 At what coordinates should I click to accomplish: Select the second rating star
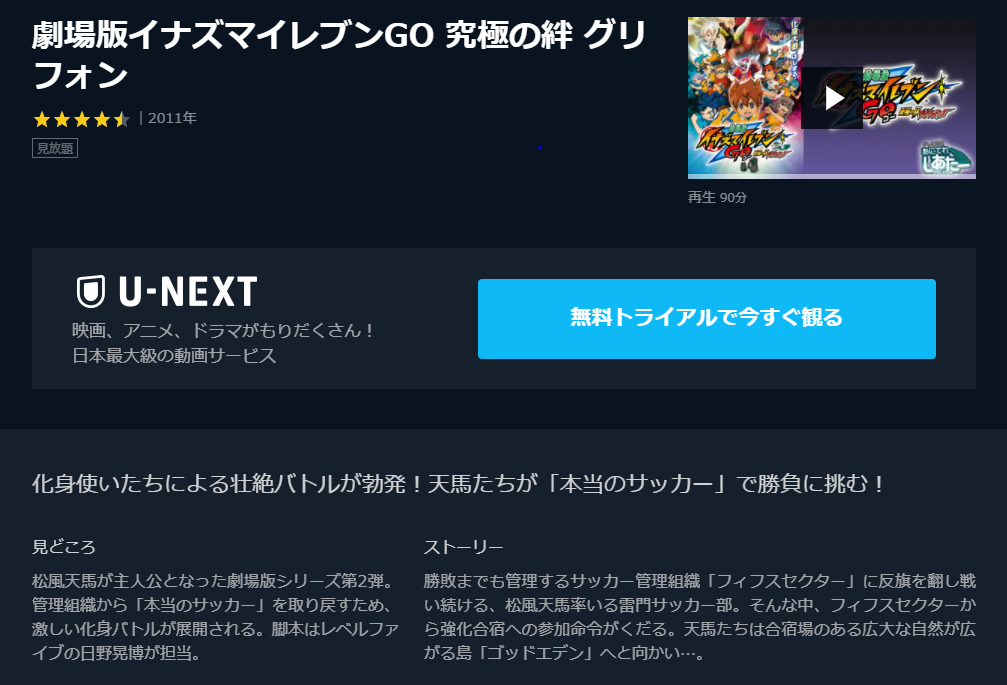(x=62, y=119)
